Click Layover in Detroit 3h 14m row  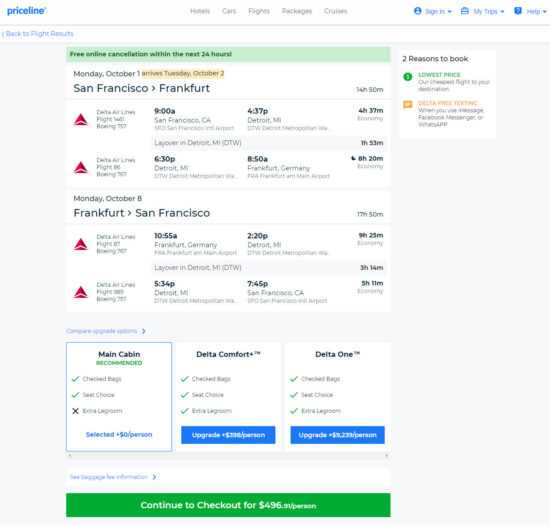coord(269,268)
